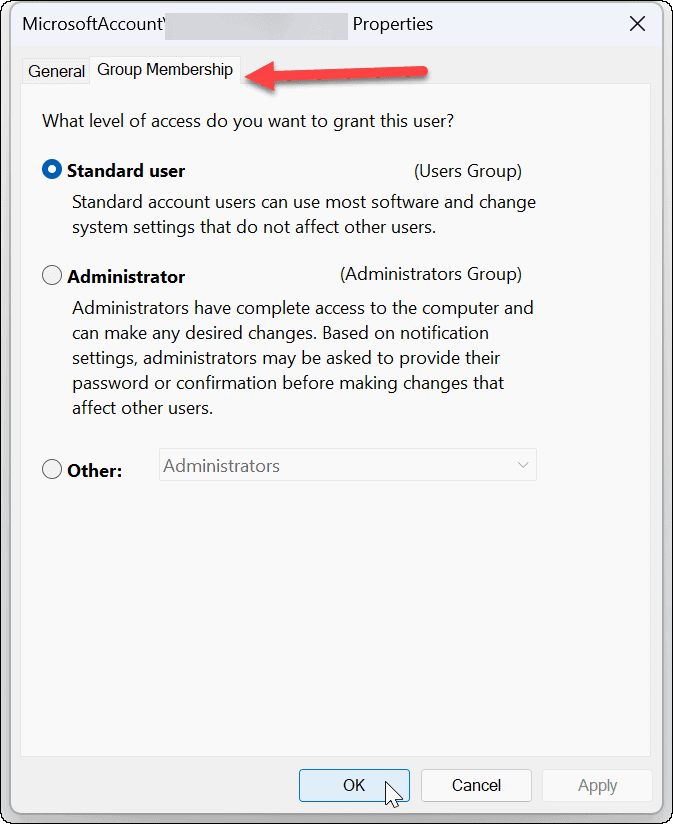Screen dimensions: 673x829
Task: Choose the Administrator access level
Action: coord(51,275)
